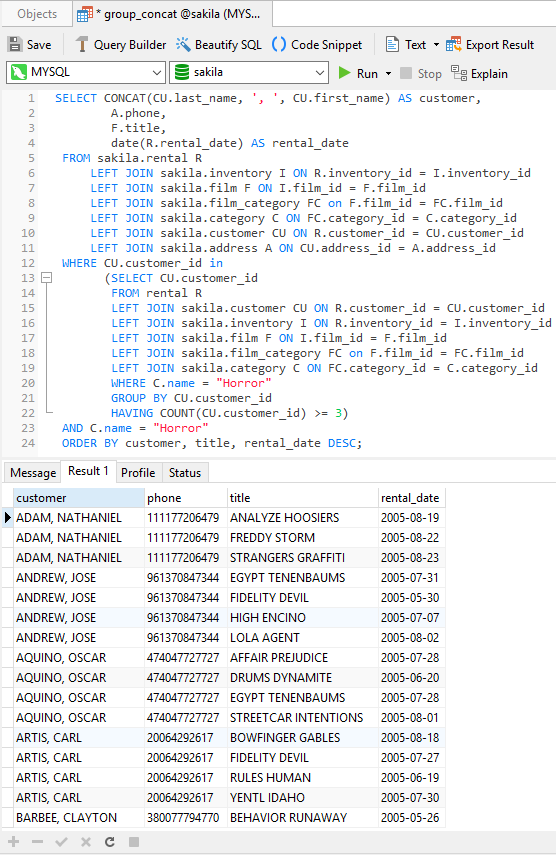Click the HAVING COUNT line in editor
The image size is (556, 855).
click(229, 413)
